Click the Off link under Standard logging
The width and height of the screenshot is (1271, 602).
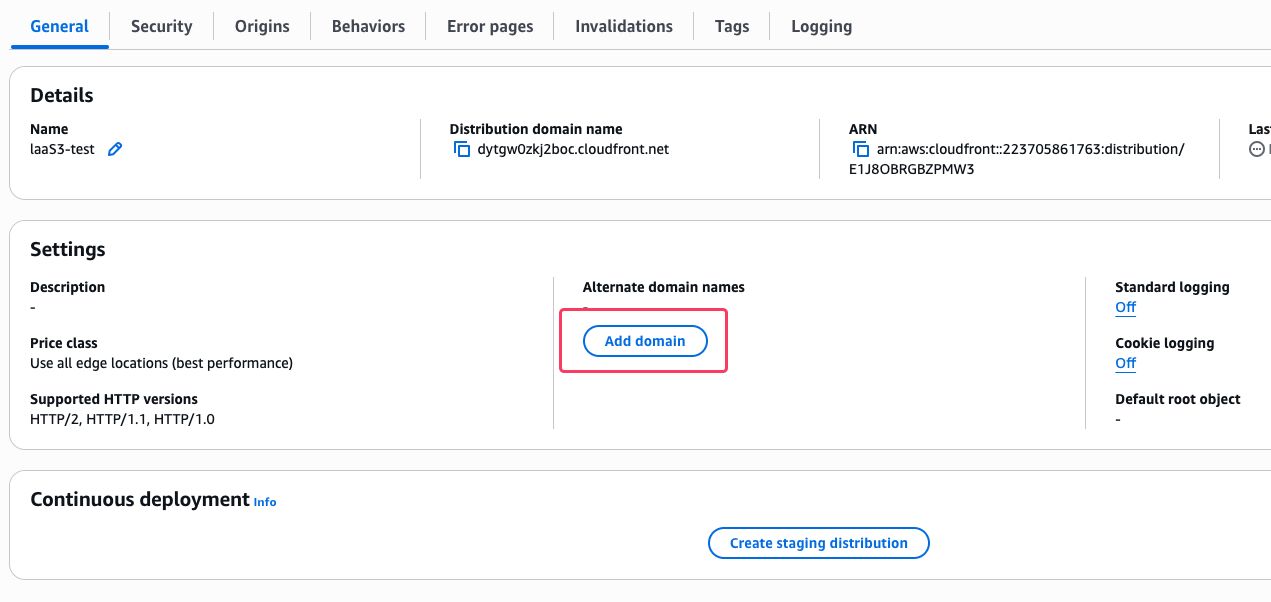[x=1125, y=307]
